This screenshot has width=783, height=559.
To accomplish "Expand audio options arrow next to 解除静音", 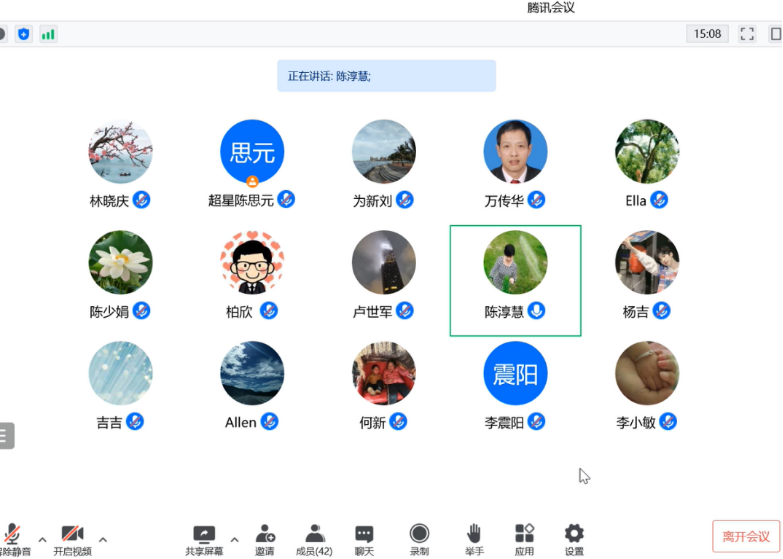I will click(x=42, y=539).
